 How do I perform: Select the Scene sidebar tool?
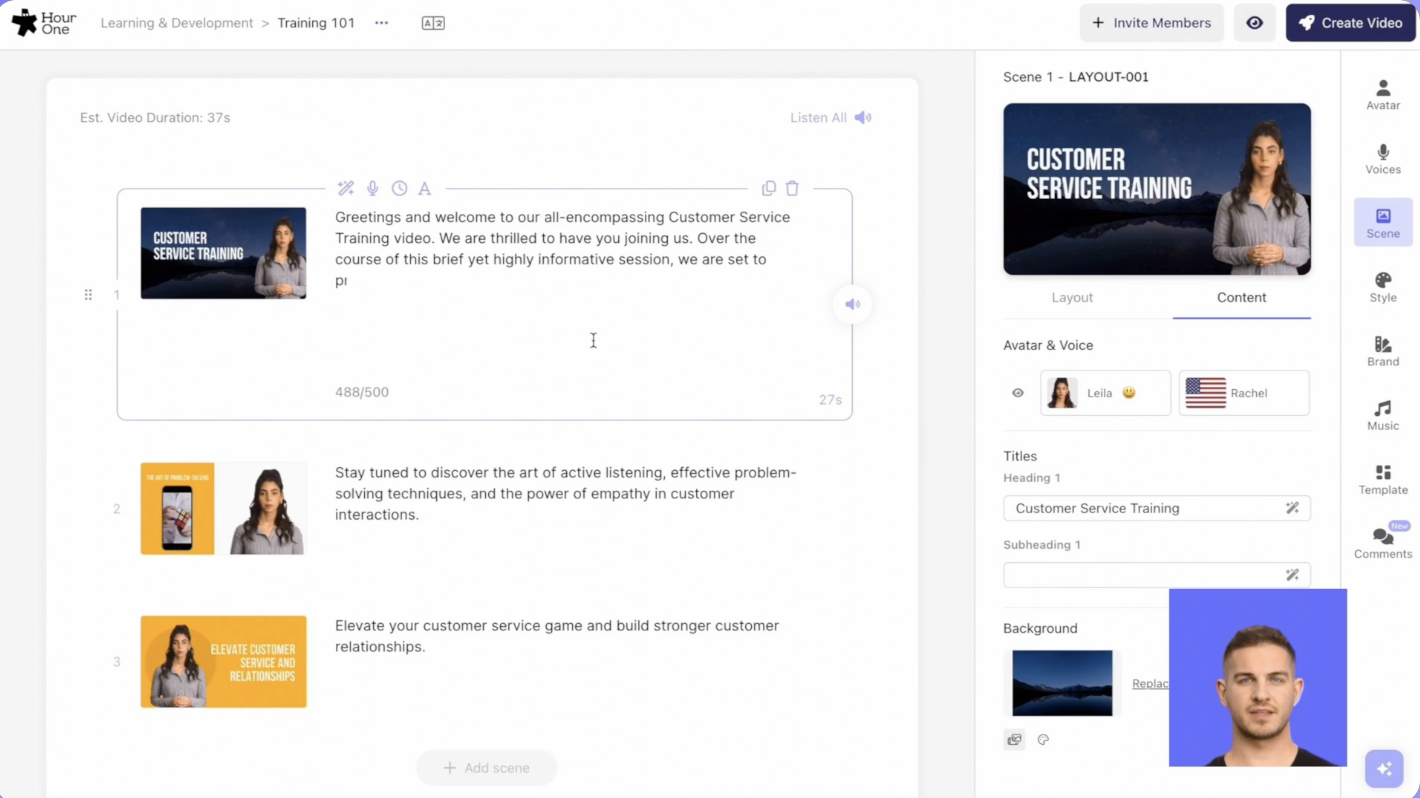(x=1383, y=223)
